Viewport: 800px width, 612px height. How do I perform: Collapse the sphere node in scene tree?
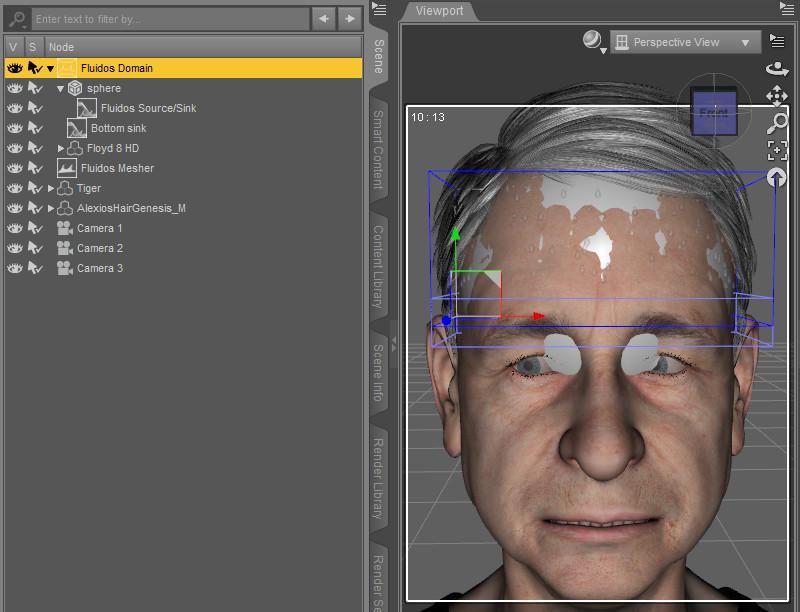pyautogui.click(x=61, y=88)
